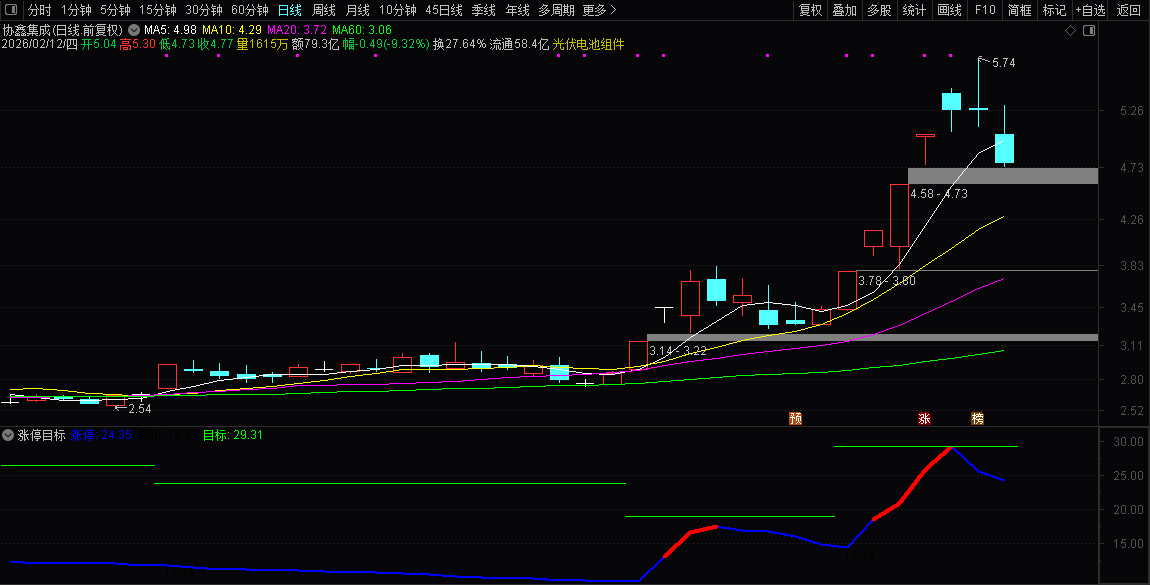Click the top-left corner lock icon
This screenshot has height=585, width=1150.
pyautogui.click(x=11, y=10)
